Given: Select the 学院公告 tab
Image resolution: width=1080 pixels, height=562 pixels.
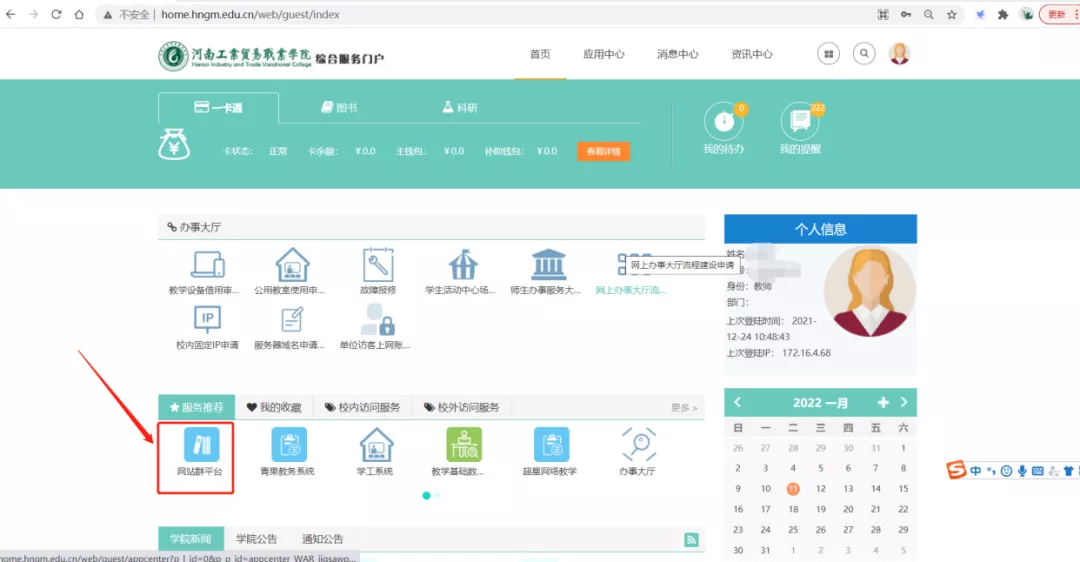Looking at the screenshot, I should [x=257, y=539].
